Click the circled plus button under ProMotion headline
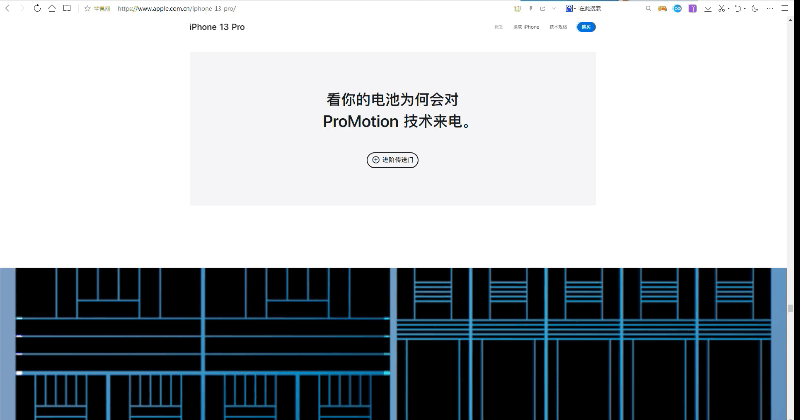This screenshot has height=420, width=800. pos(392,160)
